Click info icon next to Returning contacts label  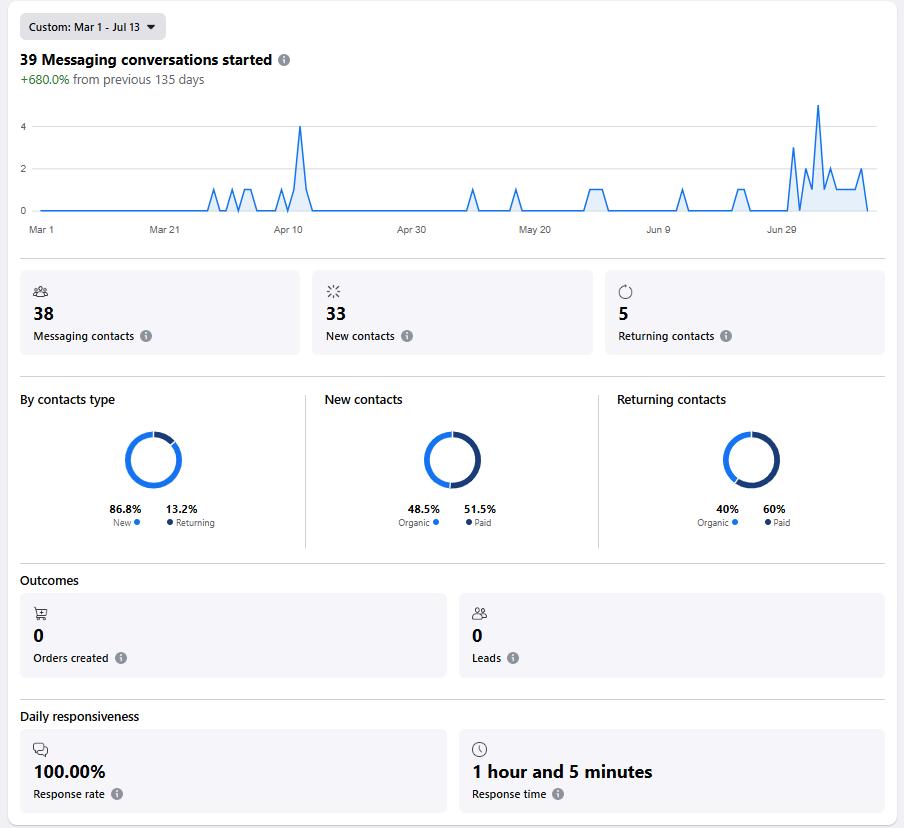click(x=726, y=336)
